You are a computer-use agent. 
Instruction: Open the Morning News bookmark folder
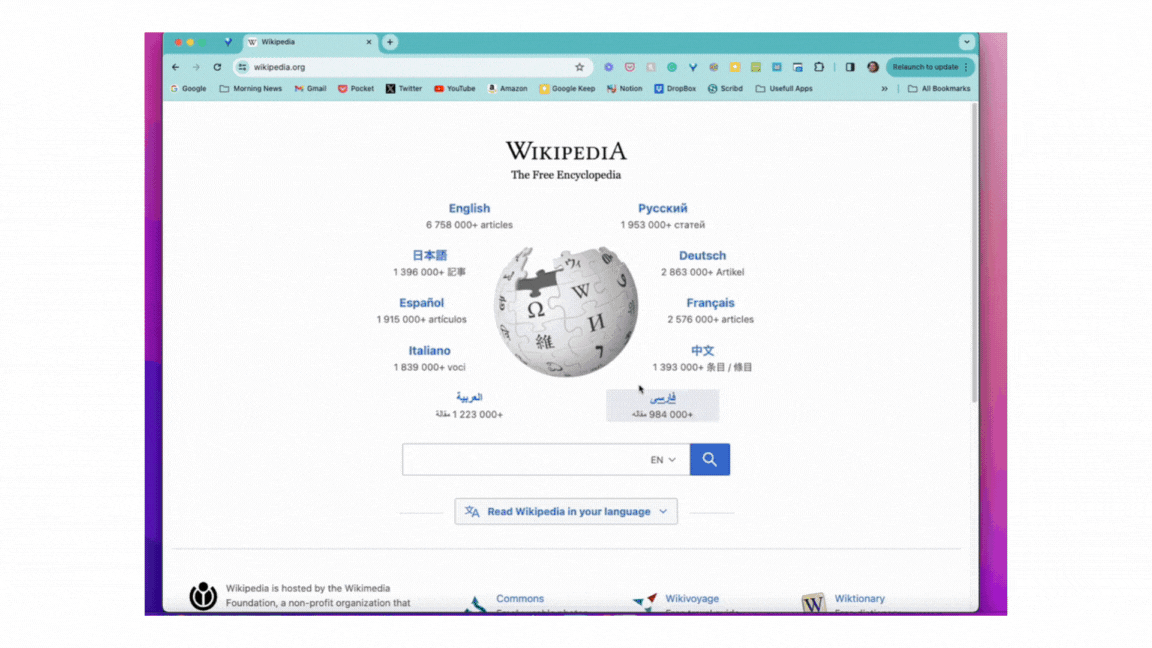pos(250,89)
